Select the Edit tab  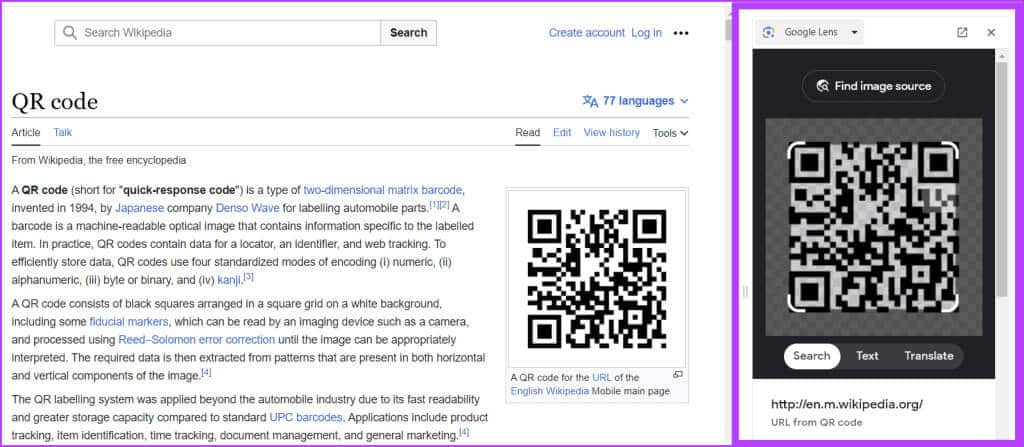click(x=562, y=133)
